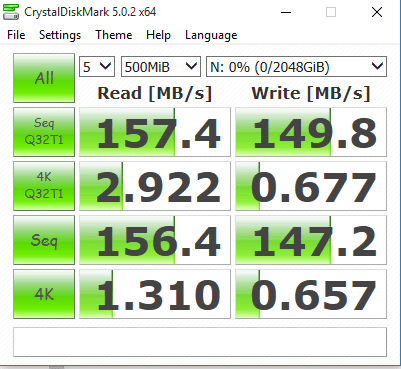Open the File menu

[x=16, y=35]
